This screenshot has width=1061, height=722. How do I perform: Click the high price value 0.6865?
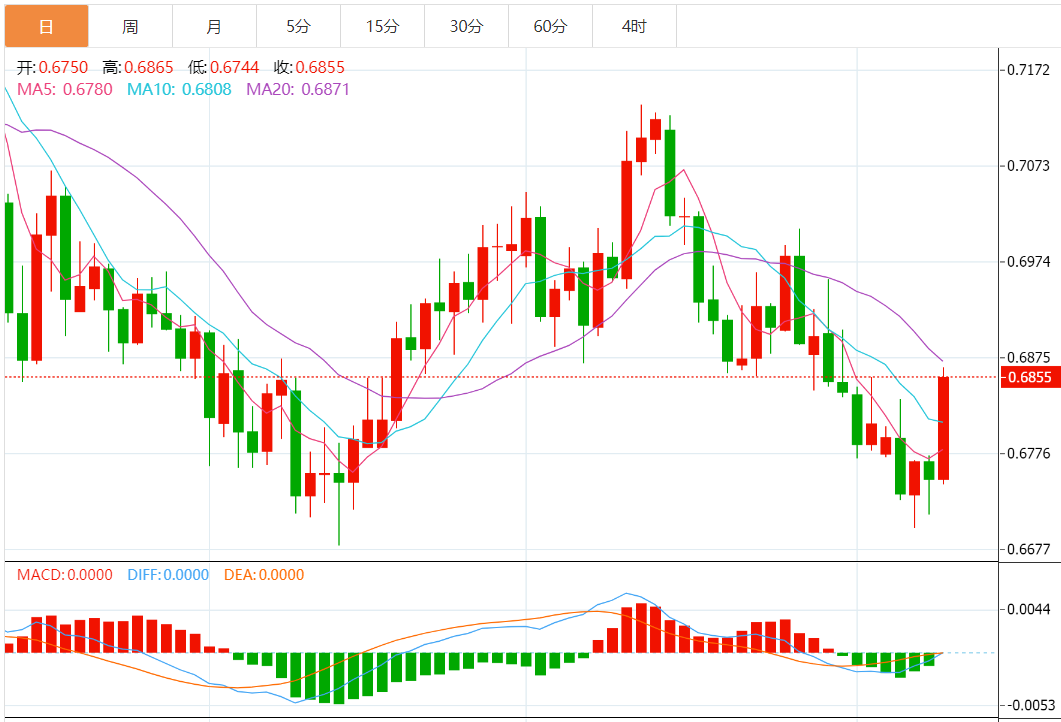click(149, 68)
